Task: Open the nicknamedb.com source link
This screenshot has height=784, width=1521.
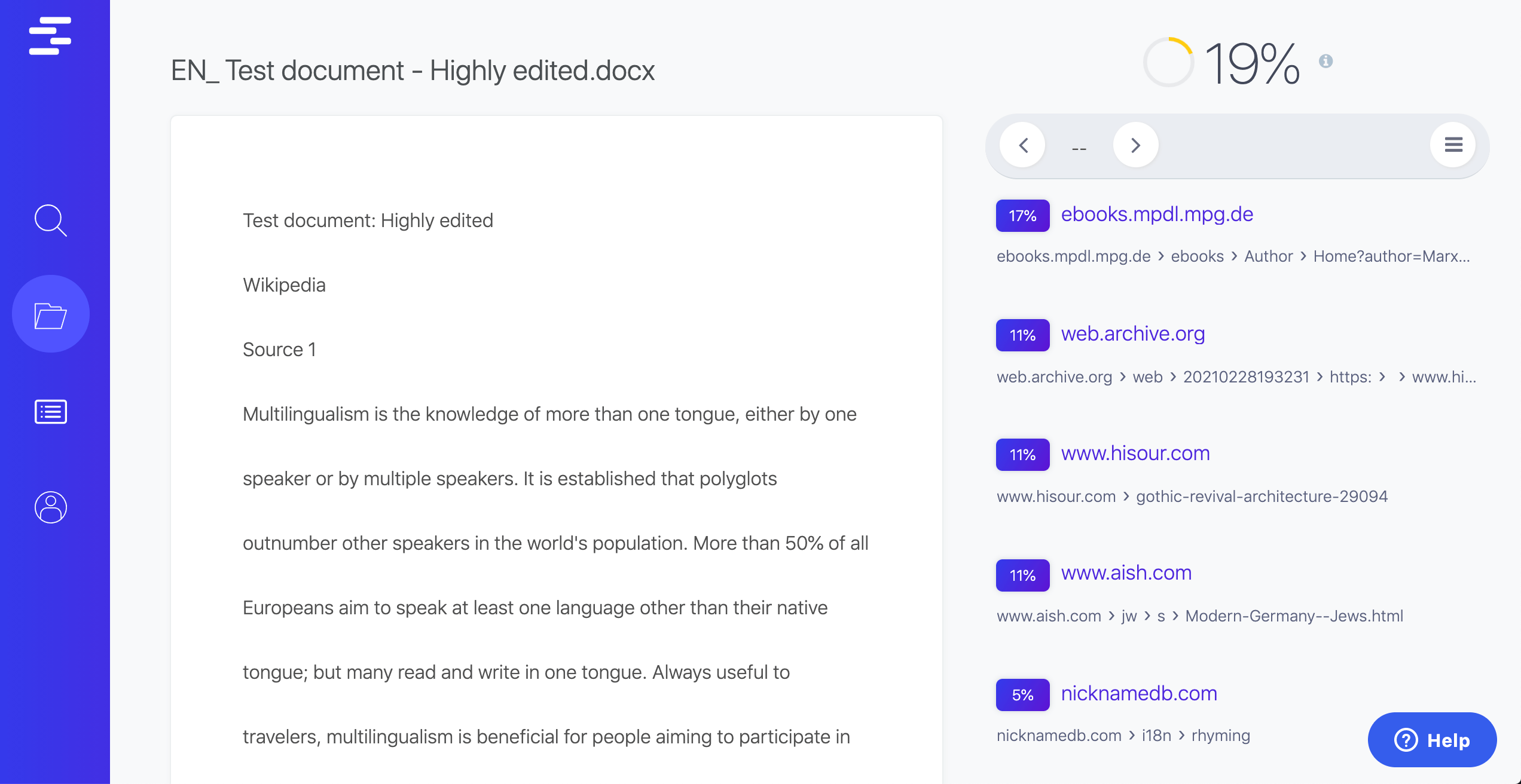Action: (x=1138, y=693)
